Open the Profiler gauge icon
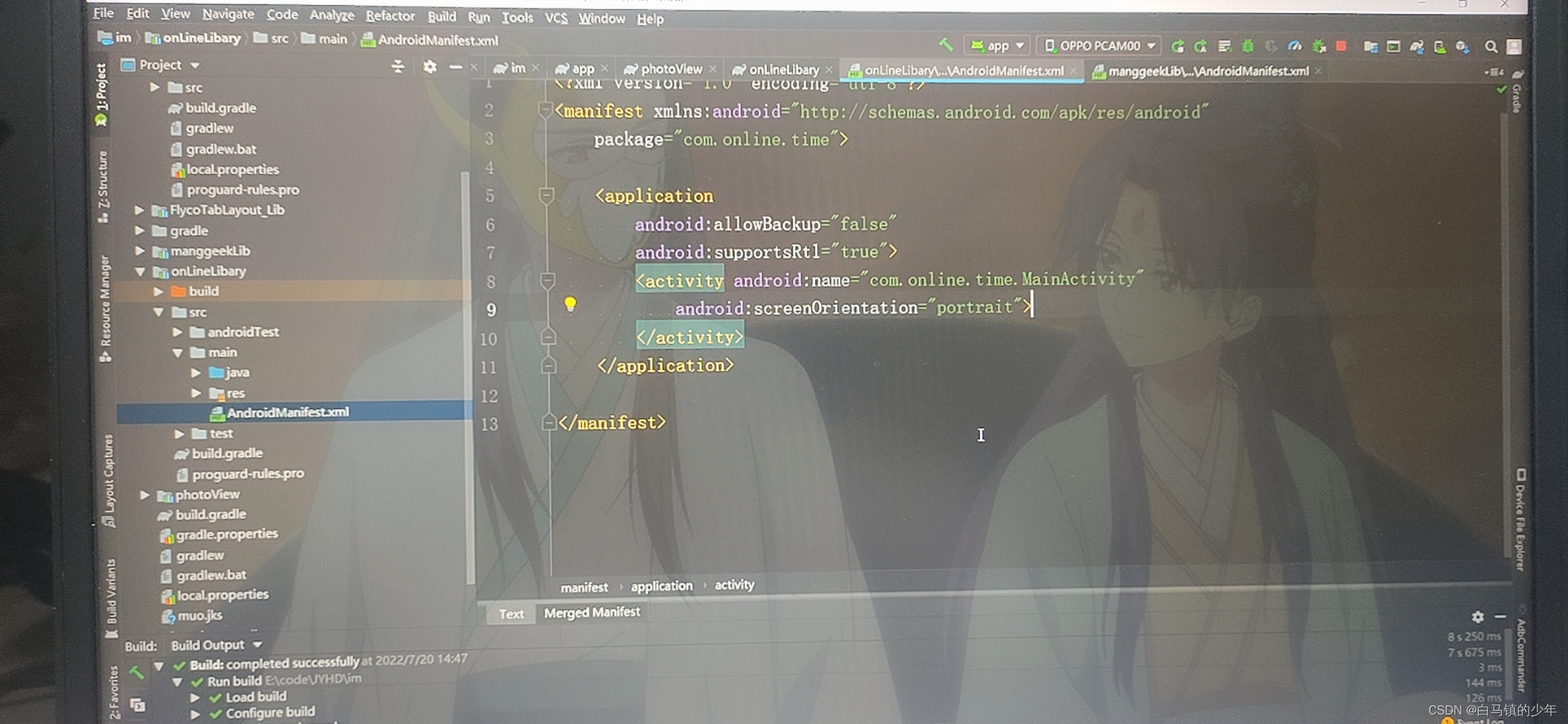 click(1295, 46)
